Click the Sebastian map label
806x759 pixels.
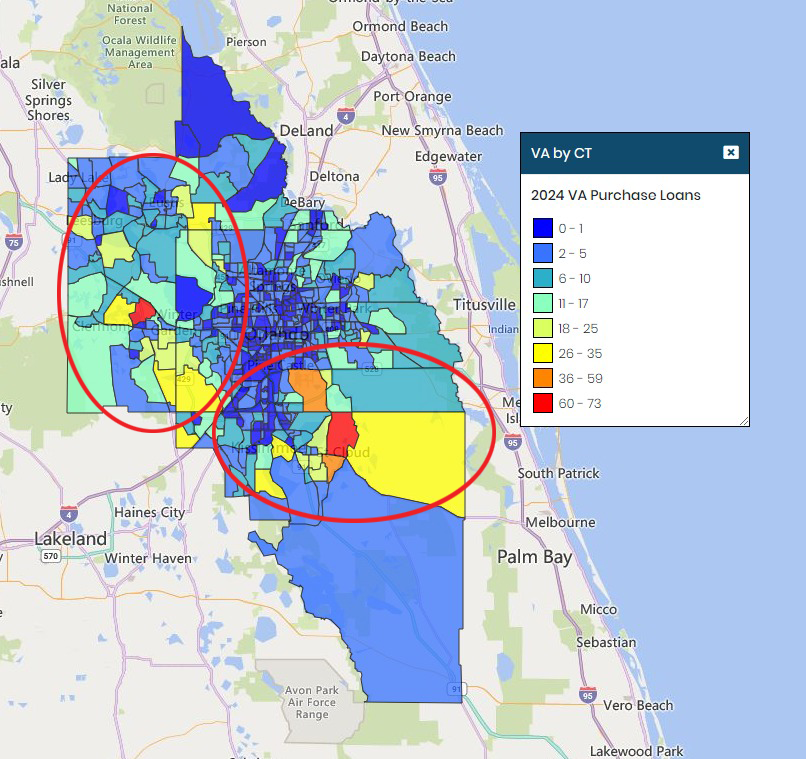[x=606, y=642]
